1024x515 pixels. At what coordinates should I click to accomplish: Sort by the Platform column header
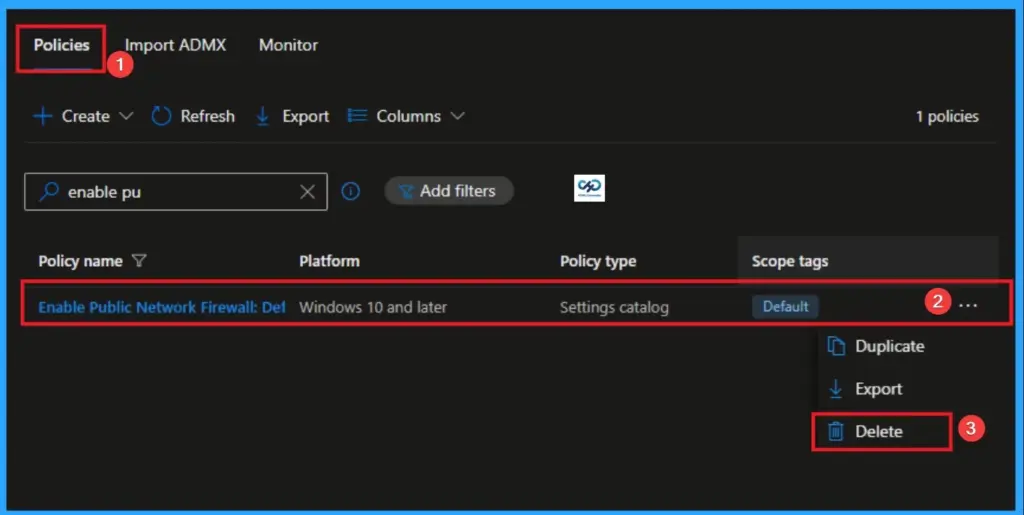click(x=329, y=261)
